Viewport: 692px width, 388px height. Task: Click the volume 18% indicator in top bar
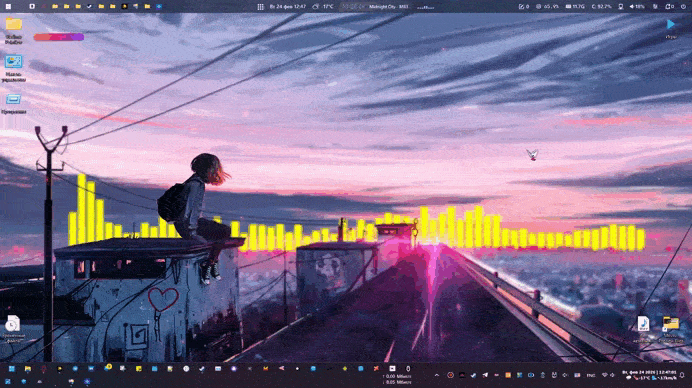(x=637, y=7)
